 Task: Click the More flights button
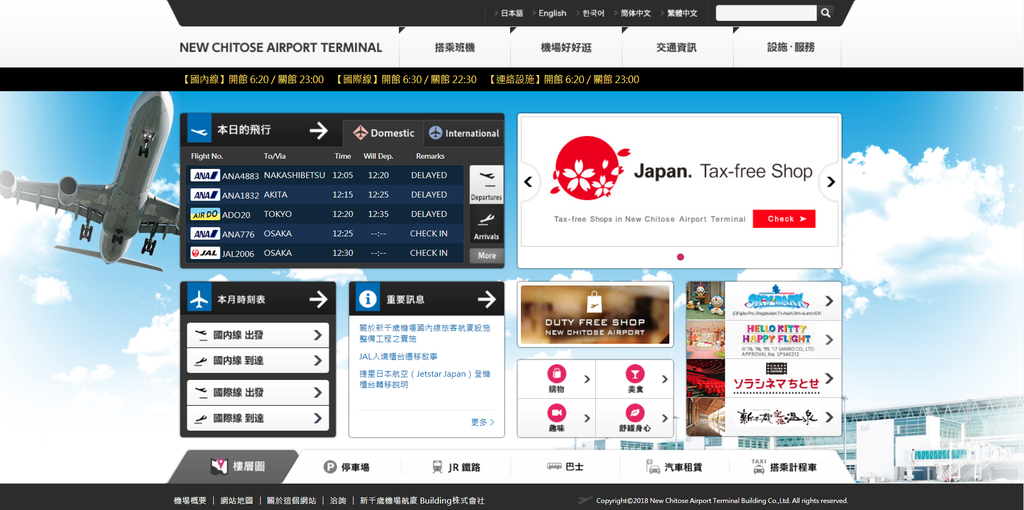pyautogui.click(x=487, y=256)
